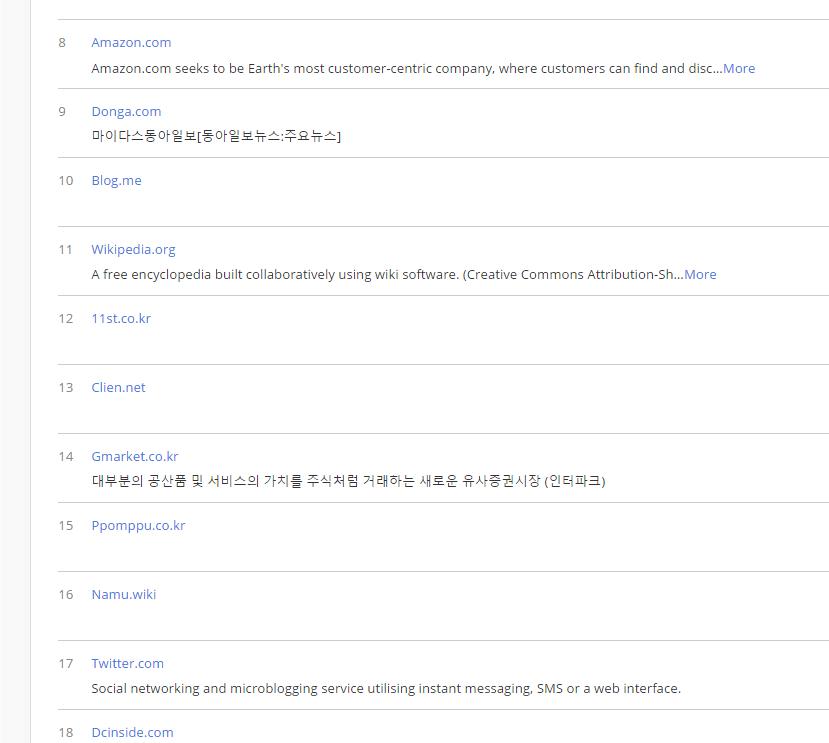Select the Clien.net link
Viewport: 829px width, 743px height.
[x=118, y=388]
